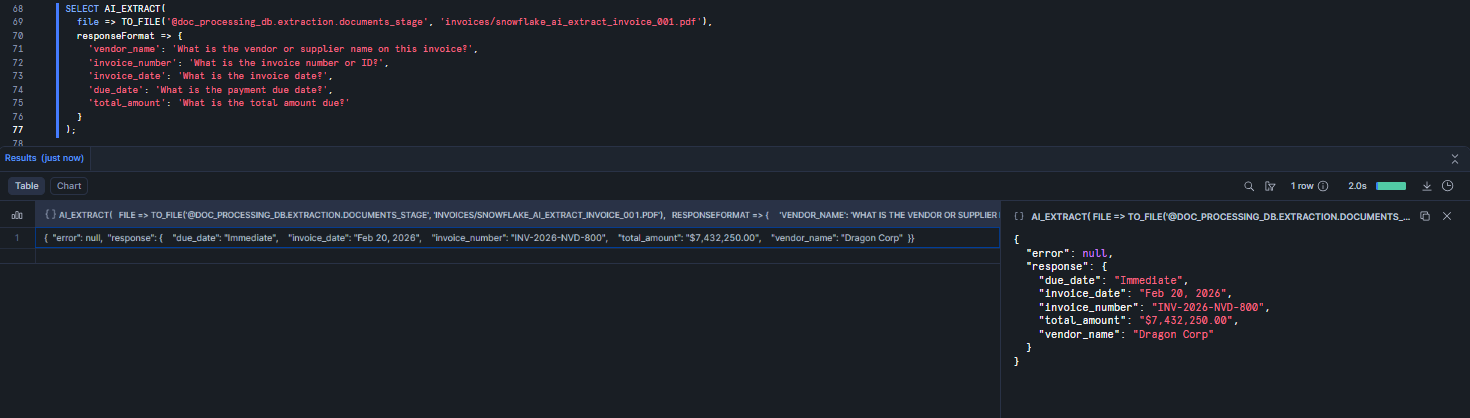Copy the cell JSON with the copy icon
Viewport: 1470px width, 418px height.
point(1425,215)
